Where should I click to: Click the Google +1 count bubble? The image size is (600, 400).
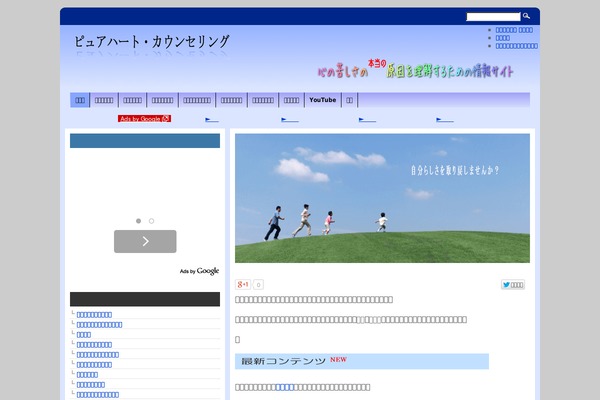(x=258, y=285)
